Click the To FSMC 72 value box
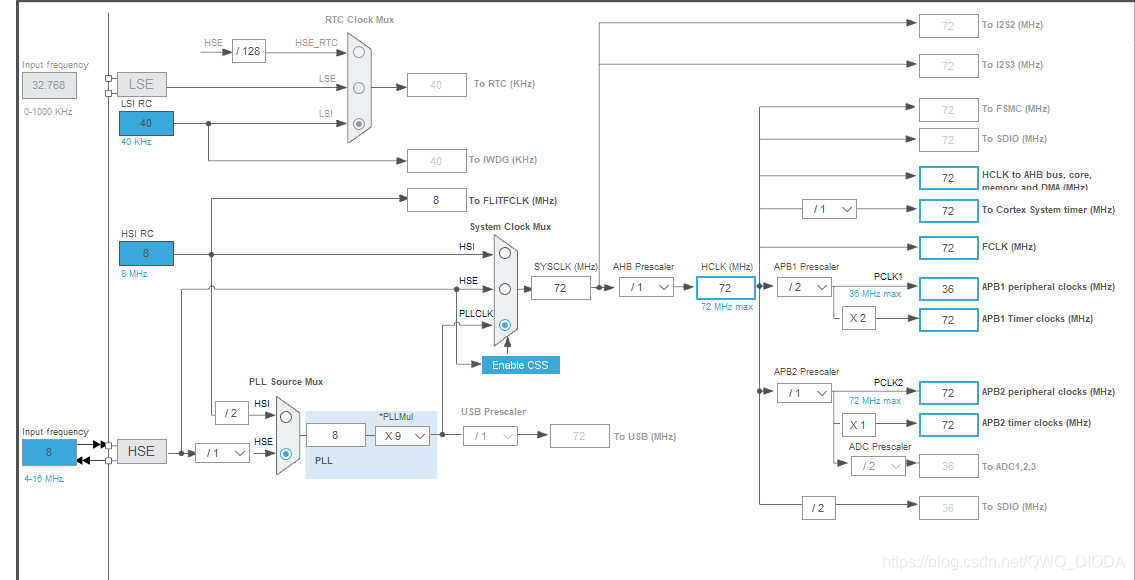 [948, 110]
